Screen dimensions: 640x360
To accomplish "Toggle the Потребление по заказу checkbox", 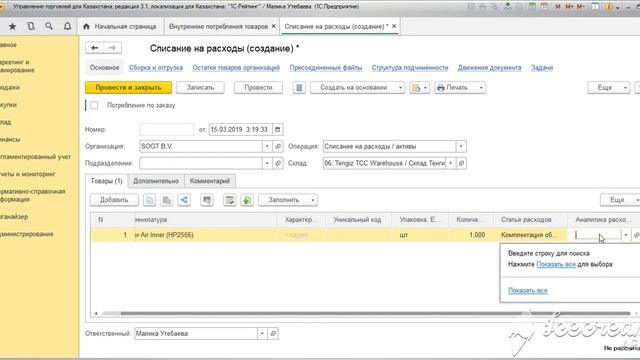I will [x=94, y=105].
